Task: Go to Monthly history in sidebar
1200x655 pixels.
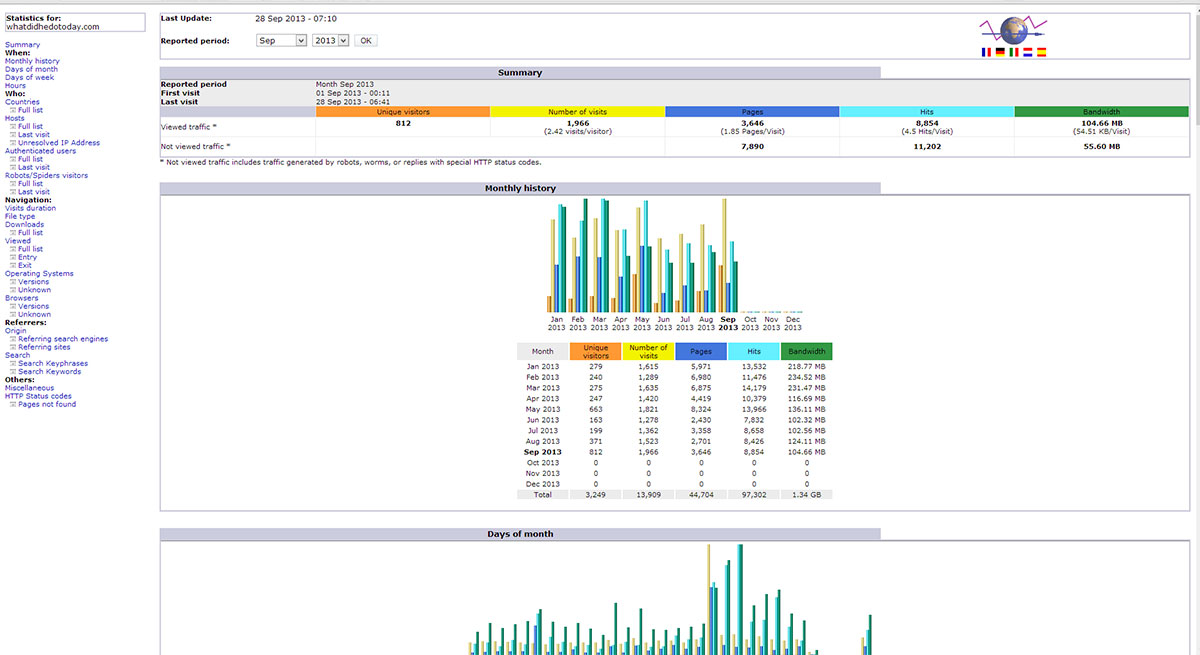Action: coord(32,61)
